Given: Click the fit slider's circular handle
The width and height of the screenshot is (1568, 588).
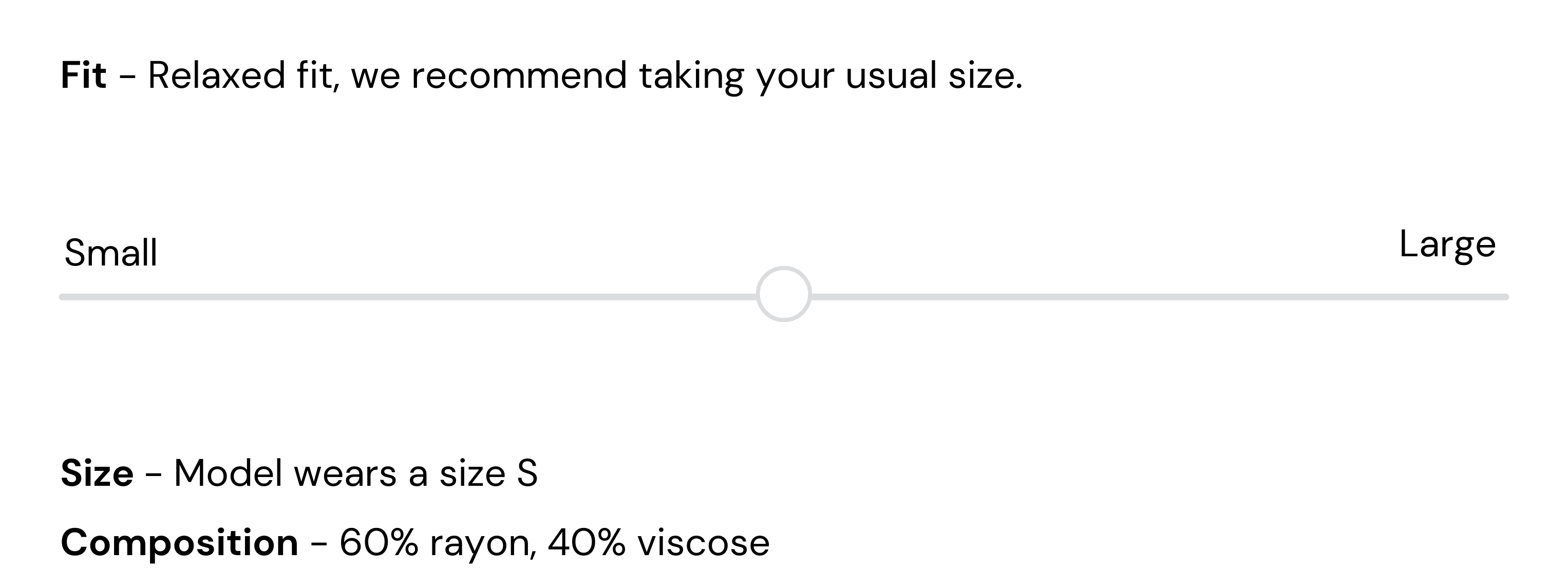Looking at the screenshot, I should pos(783,294).
